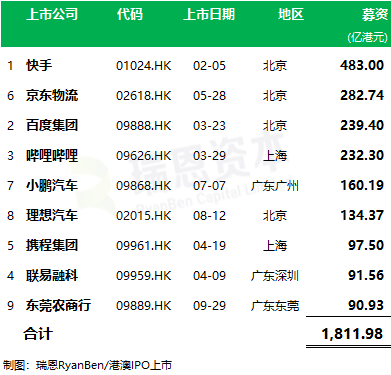Select company name 携程集团
Image resolution: width=391 pixels, height=375 pixels.
coord(52,245)
